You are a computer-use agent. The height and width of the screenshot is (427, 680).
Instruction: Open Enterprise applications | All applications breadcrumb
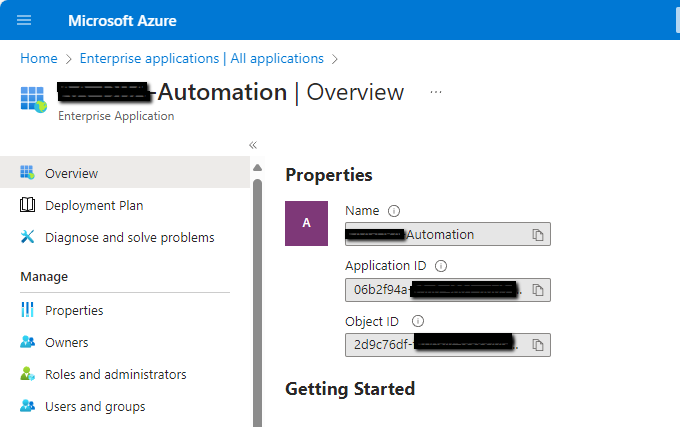pyautogui.click(x=202, y=59)
